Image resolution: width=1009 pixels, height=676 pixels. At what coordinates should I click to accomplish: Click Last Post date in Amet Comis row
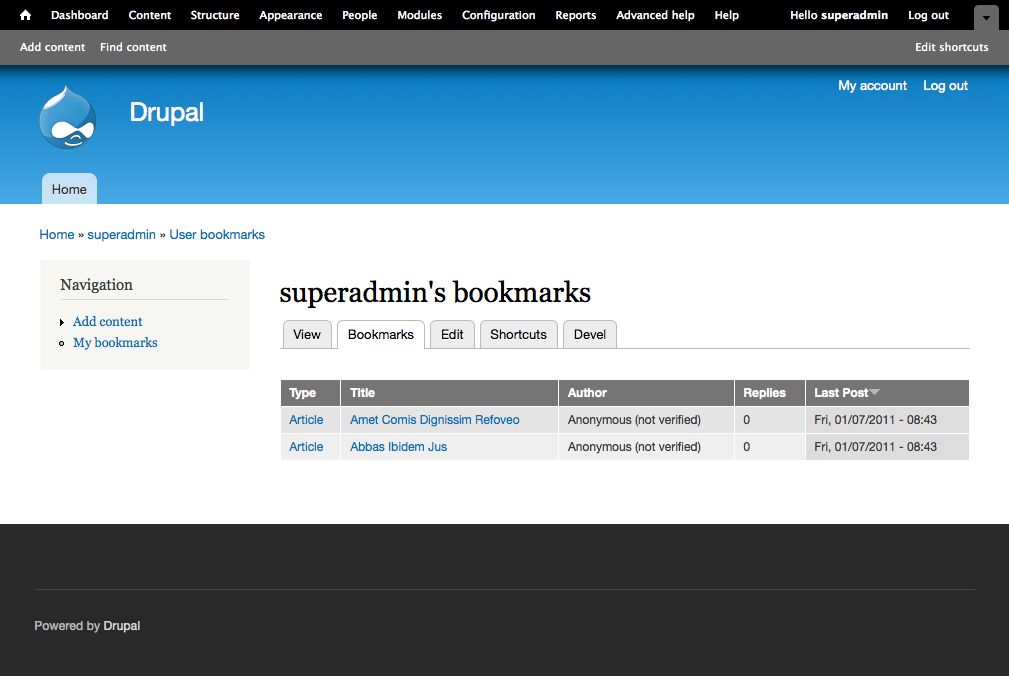tap(875, 420)
